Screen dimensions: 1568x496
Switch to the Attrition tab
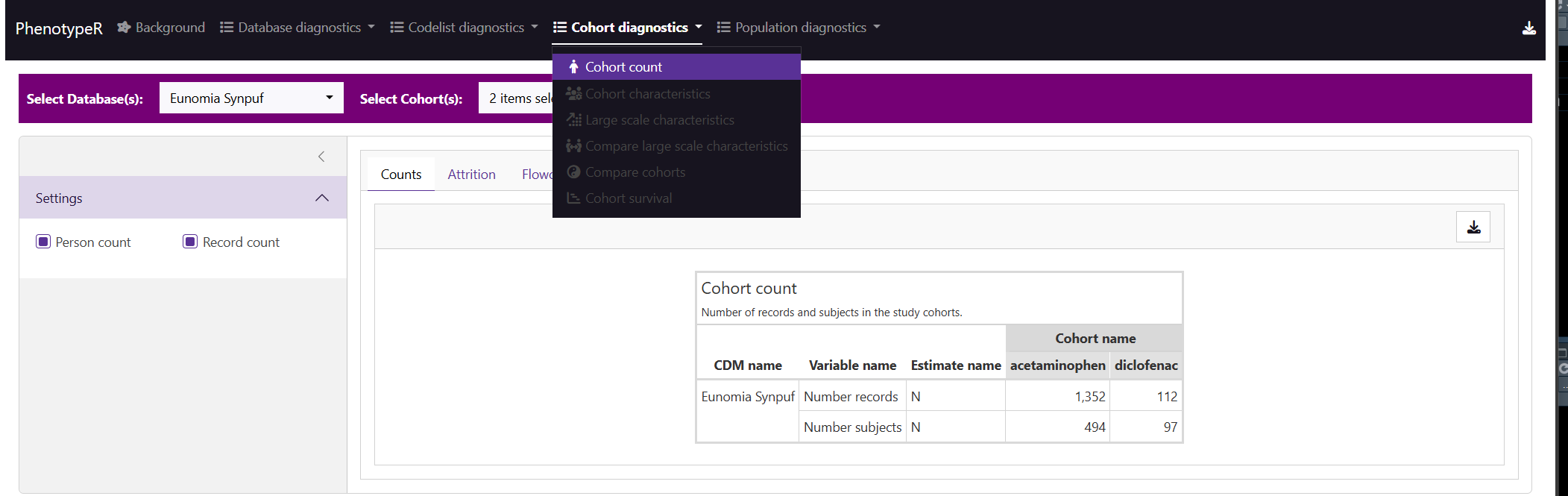(x=471, y=175)
